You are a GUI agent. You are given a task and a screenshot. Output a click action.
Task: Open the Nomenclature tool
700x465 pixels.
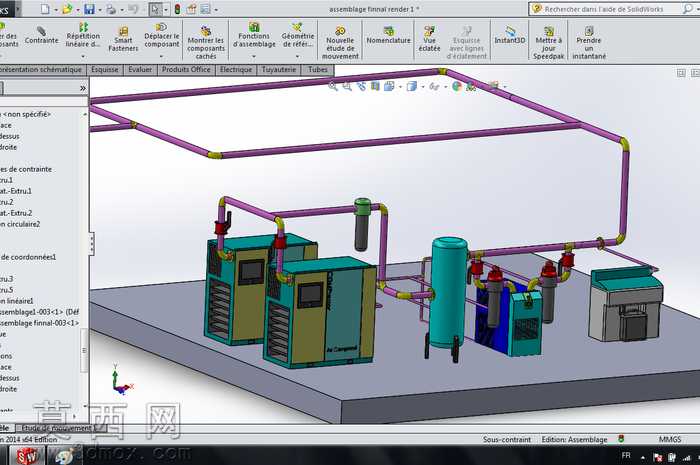tap(388, 35)
